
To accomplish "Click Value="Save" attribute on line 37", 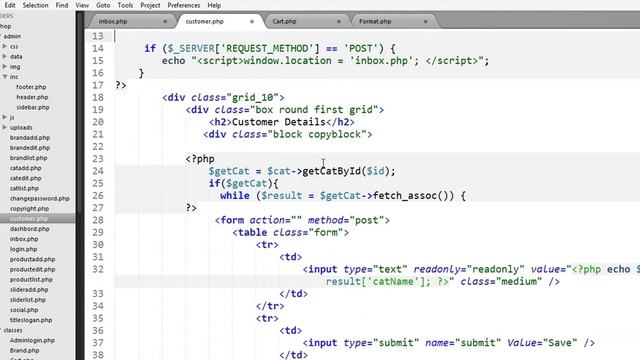I will [542, 343].
